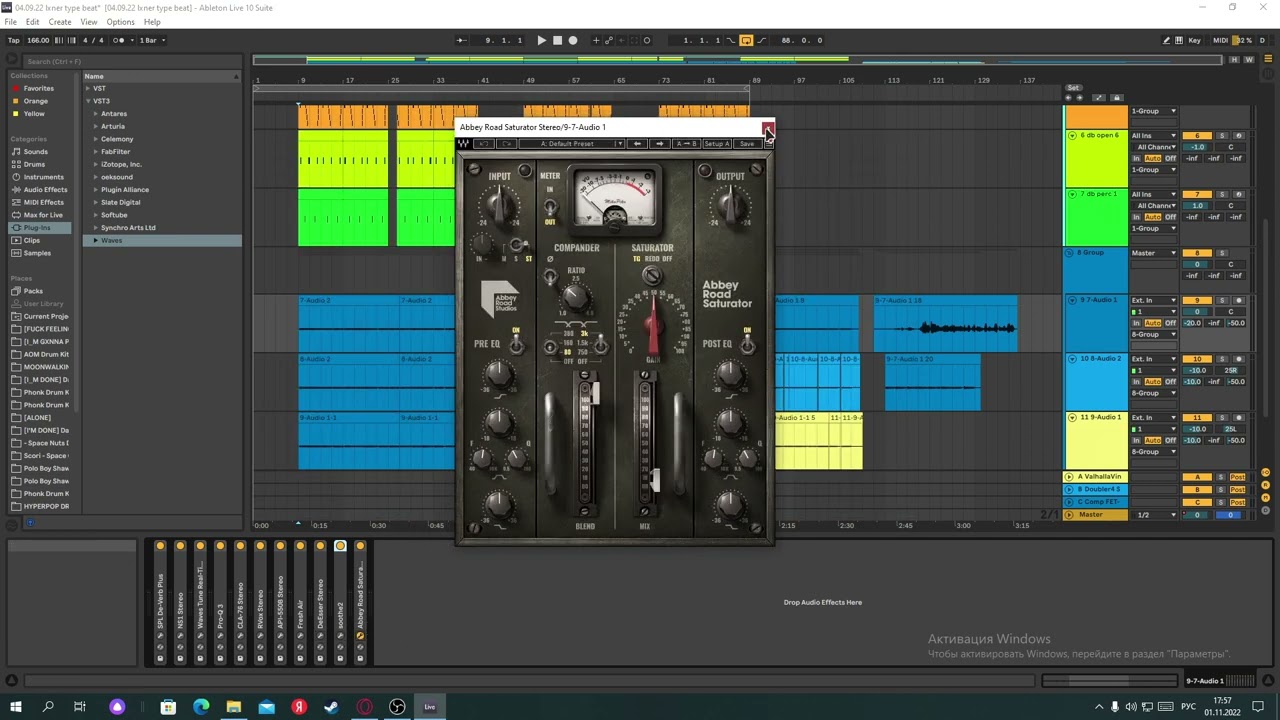
Task: Expand the FabFilter plugin folder
Action: 96,152
